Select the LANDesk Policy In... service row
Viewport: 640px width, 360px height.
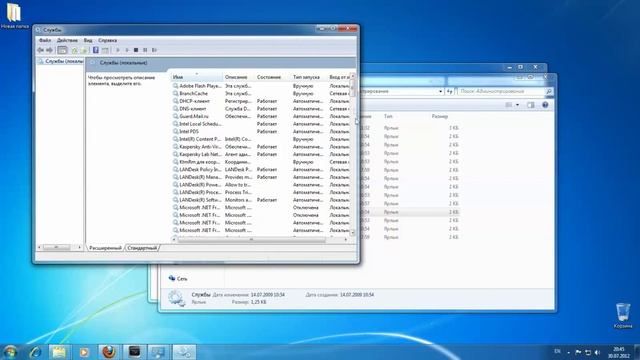click(260, 169)
